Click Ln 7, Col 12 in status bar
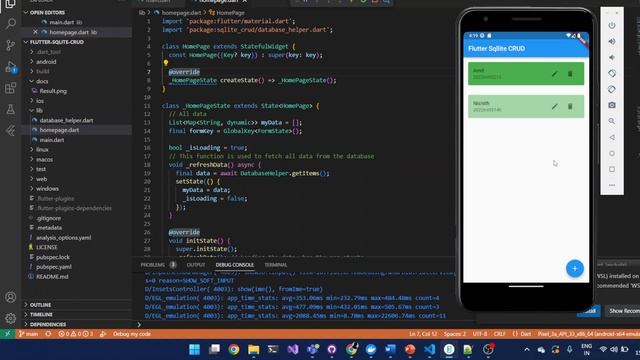 tap(423, 334)
